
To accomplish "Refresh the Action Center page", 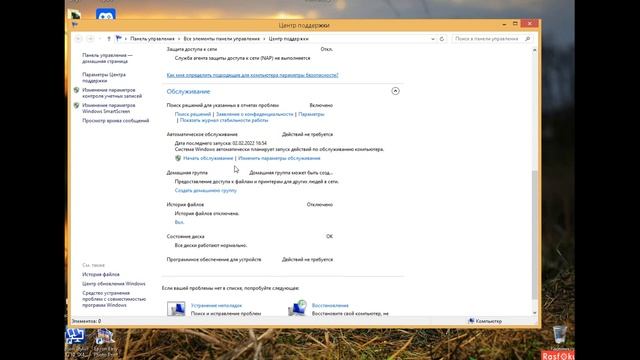I will click(442, 39).
